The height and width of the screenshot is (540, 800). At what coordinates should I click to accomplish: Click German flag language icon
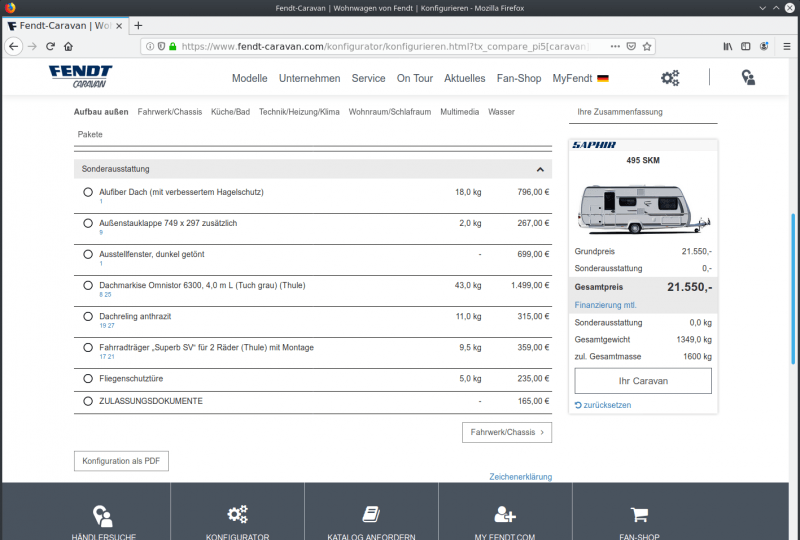pyautogui.click(x=603, y=79)
